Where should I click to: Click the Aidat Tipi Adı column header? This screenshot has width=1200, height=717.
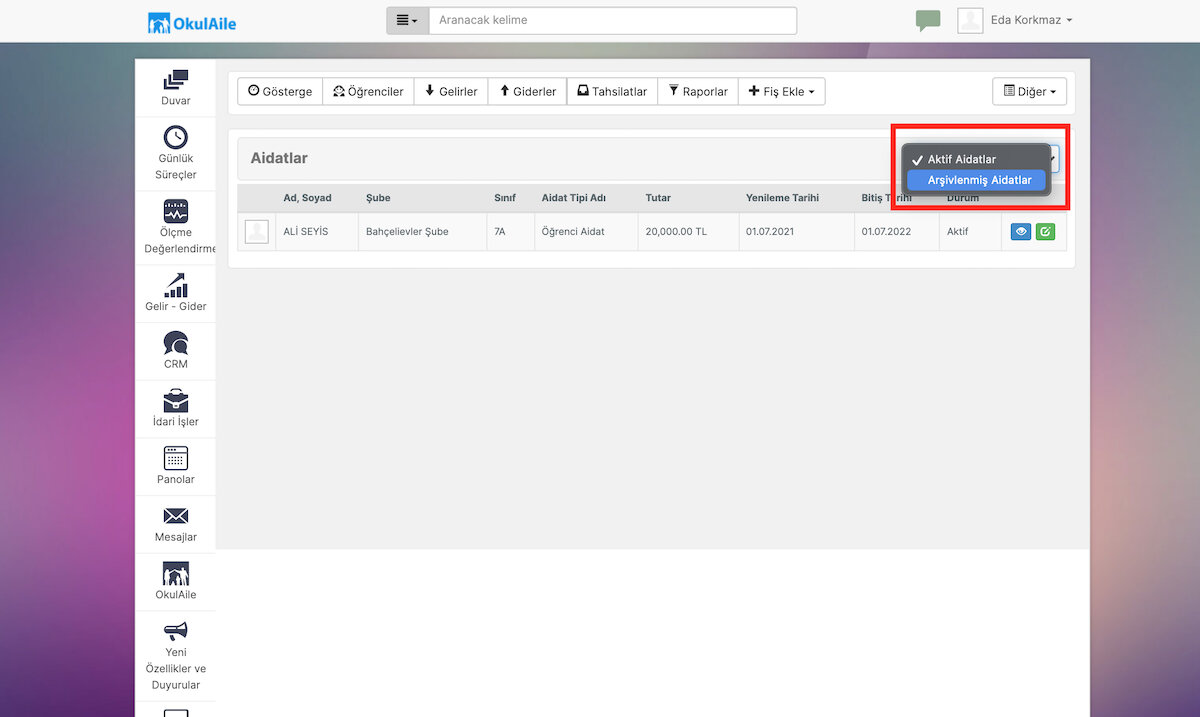click(574, 198)
